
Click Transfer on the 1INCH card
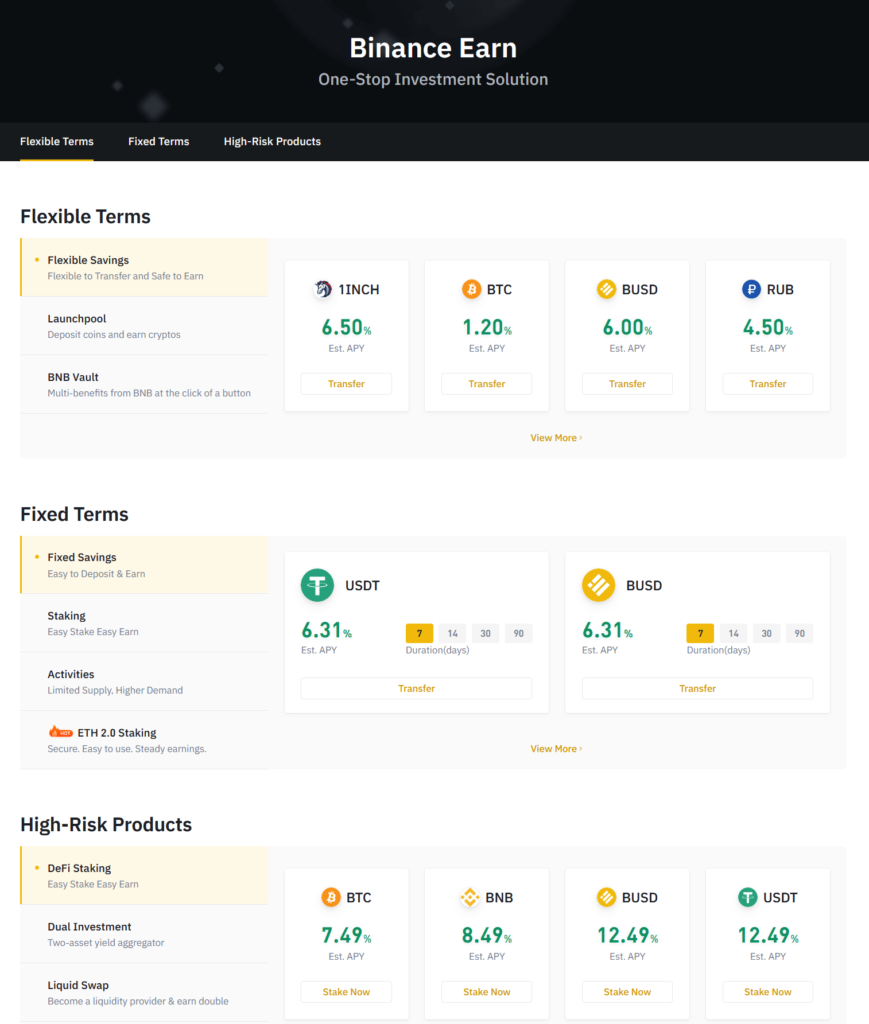click(x=346, y=384)
